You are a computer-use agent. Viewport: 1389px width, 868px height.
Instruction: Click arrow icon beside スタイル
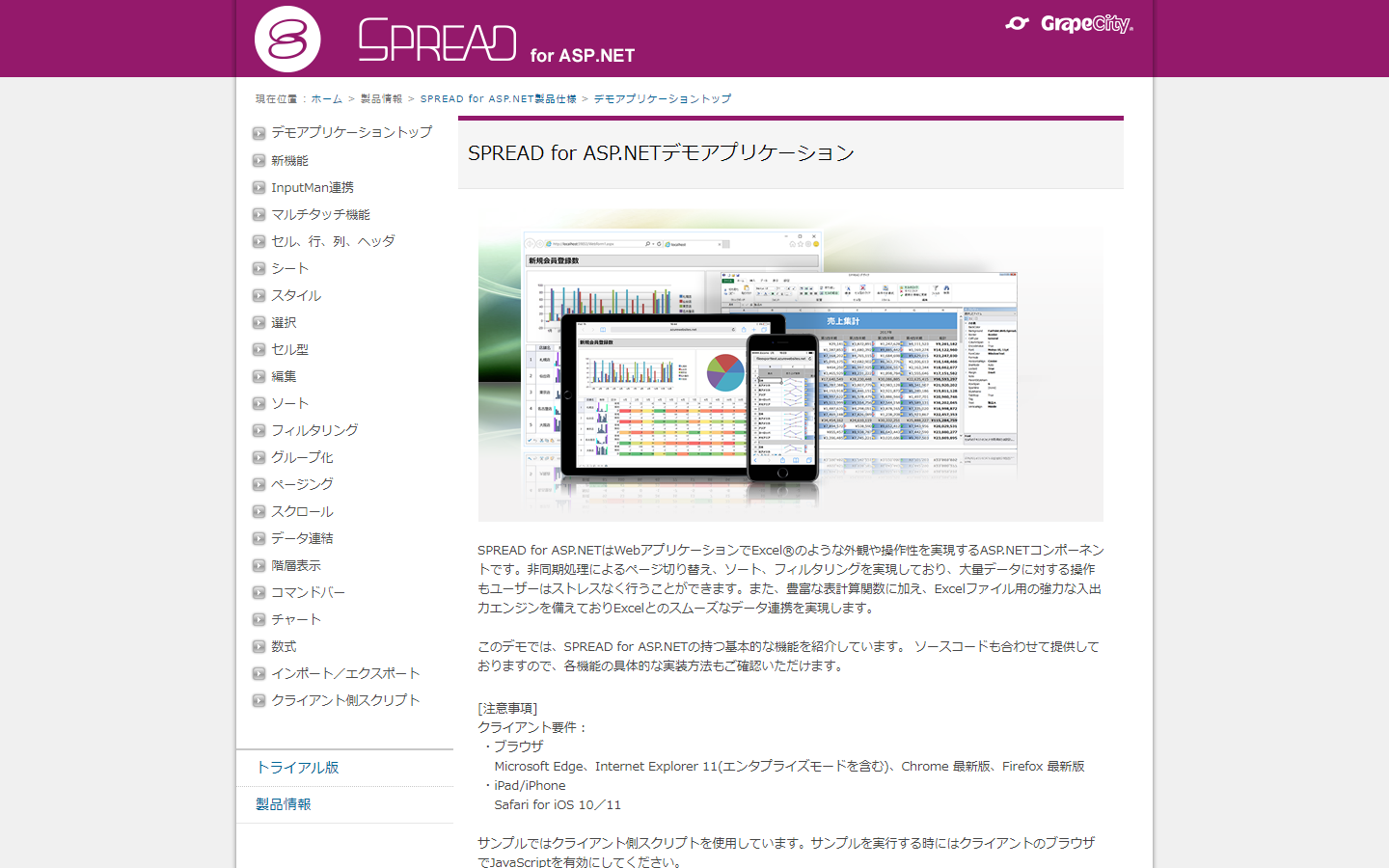click(259, 295)
